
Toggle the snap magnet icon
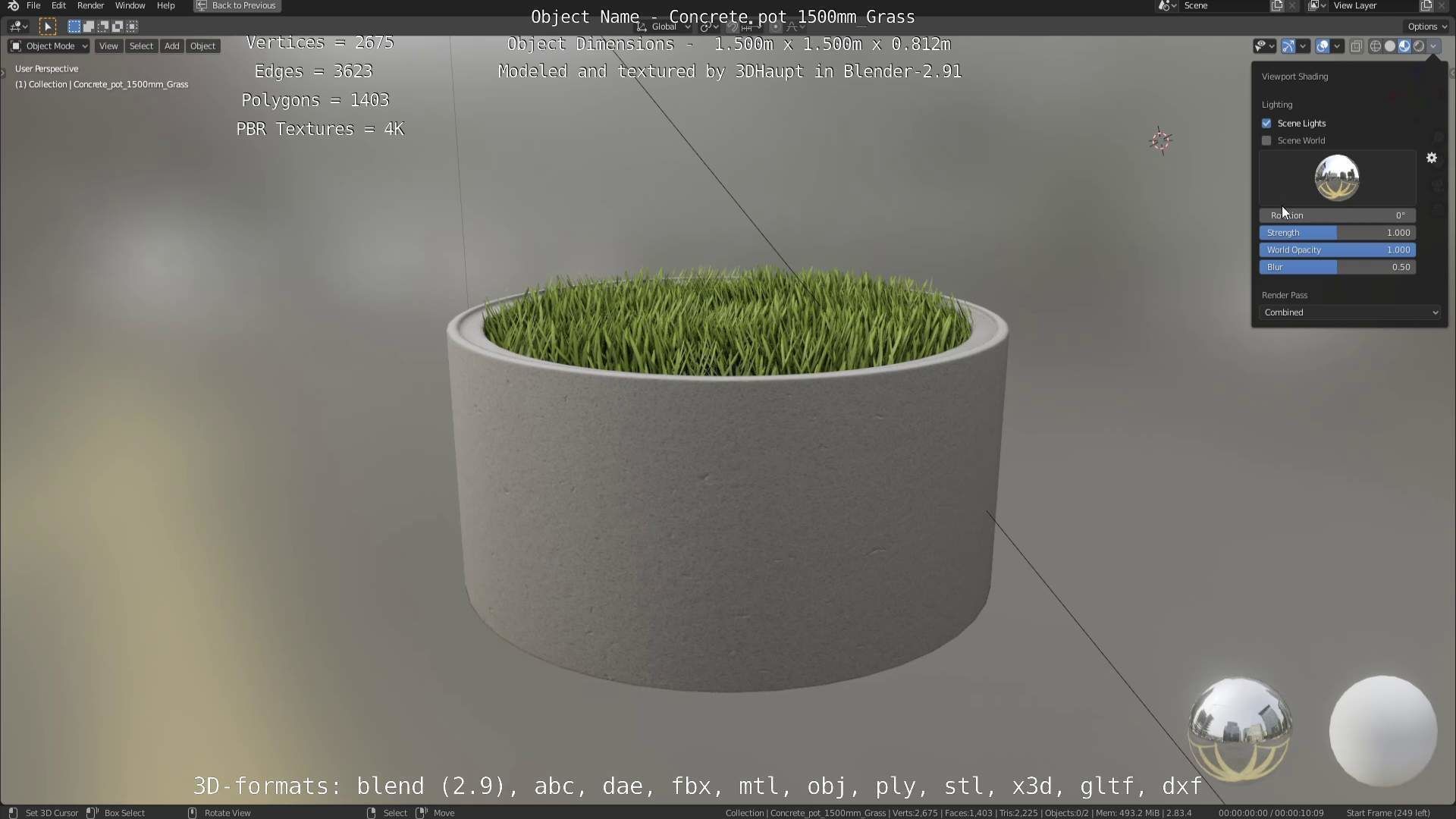tap(733, 27)
